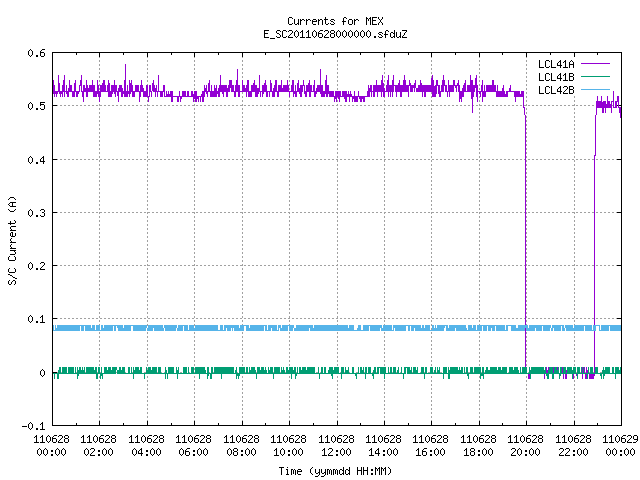The width and height of the screenshot is (640, 480).
Task: Click the LCL42B legend label
Action: [556, 90]
